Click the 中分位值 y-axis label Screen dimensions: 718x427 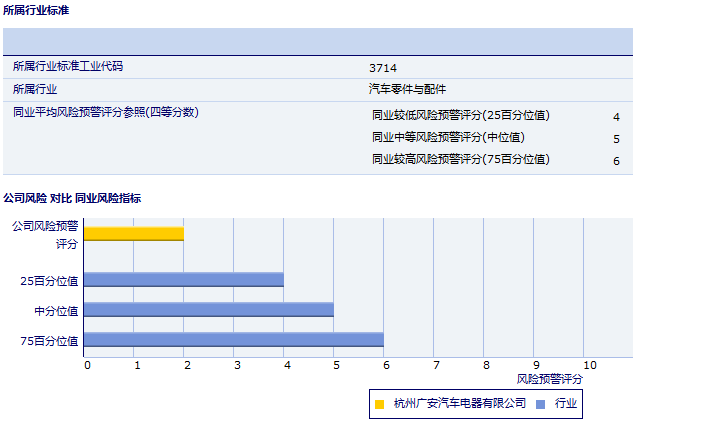(x=57, y=311)
